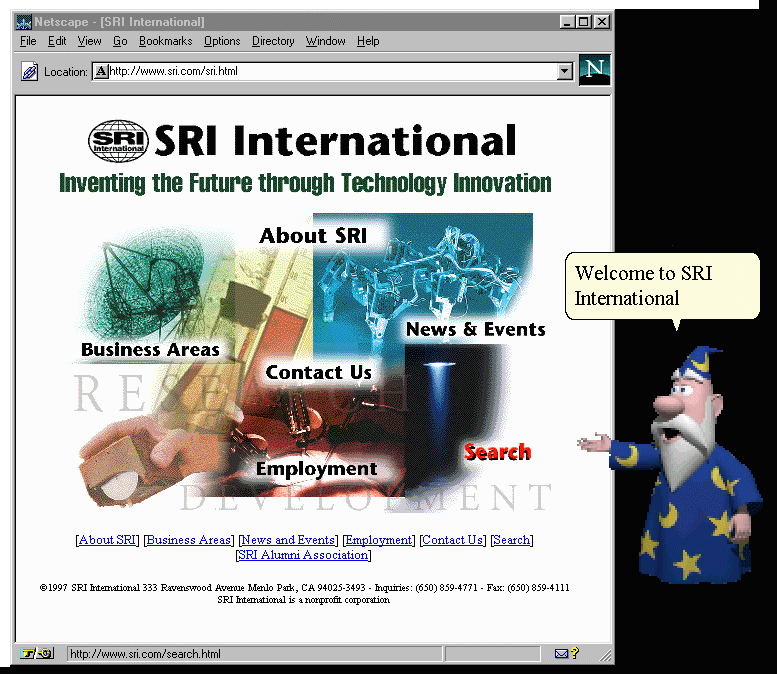
Task: Click the Employment text link
Action: (x=379, y=540)
